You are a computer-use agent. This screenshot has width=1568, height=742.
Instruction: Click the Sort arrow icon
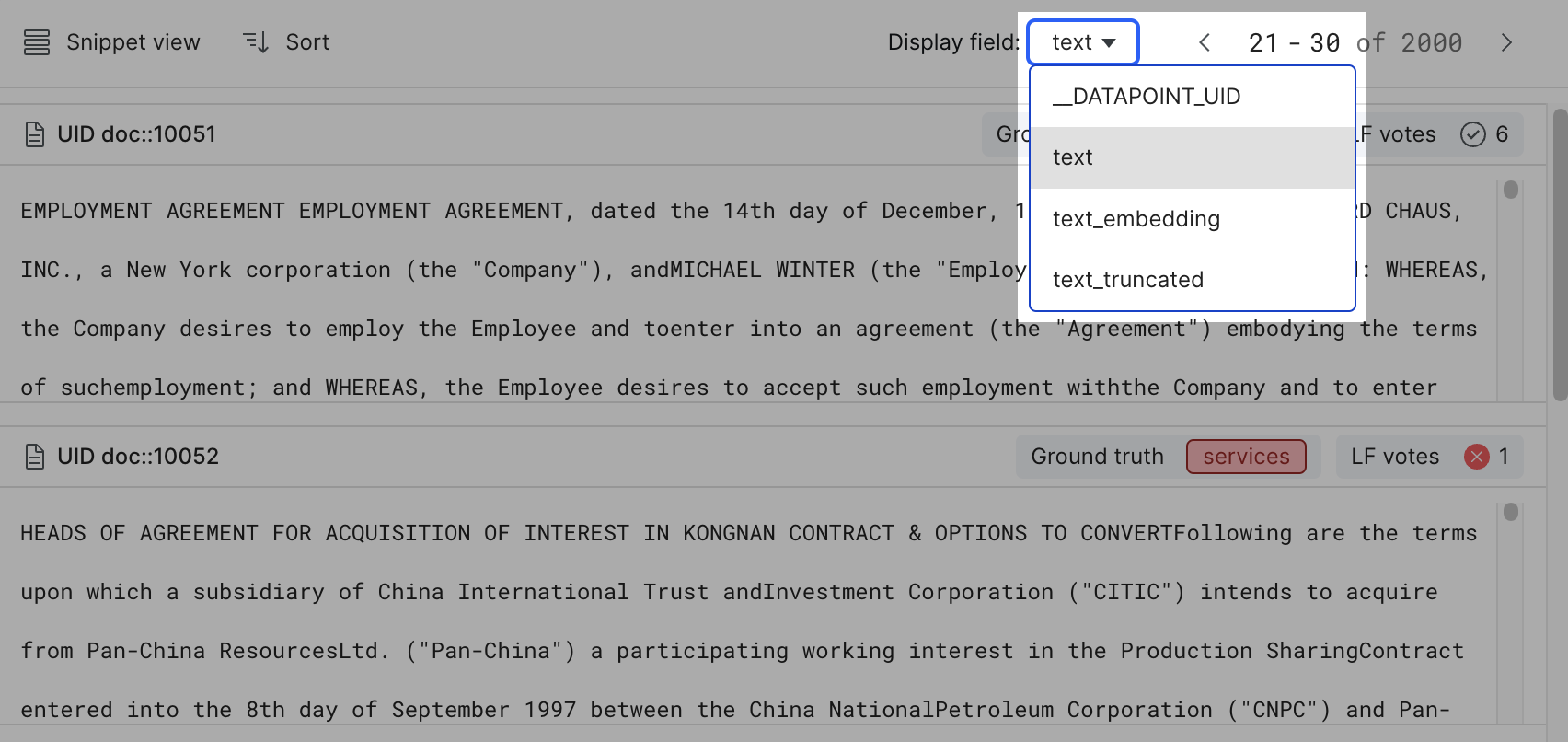256,42
